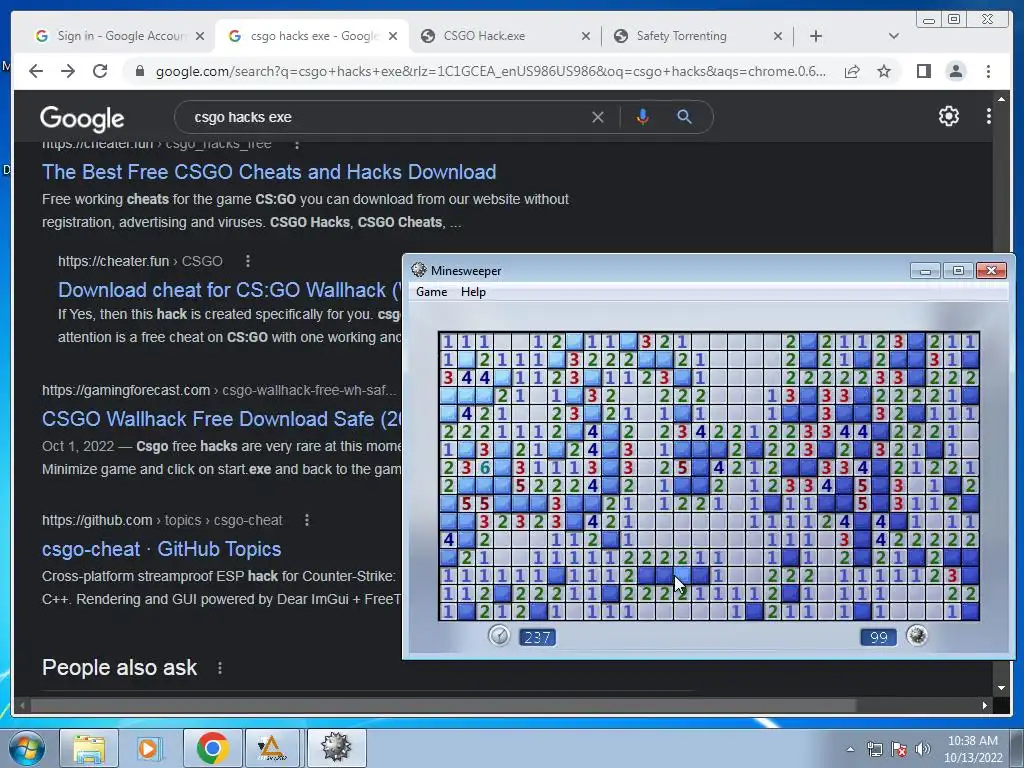This screenshot has width=1024, height=768.
Task: Select the csgo hacks exe Google tab
Action: coord(312,36)
